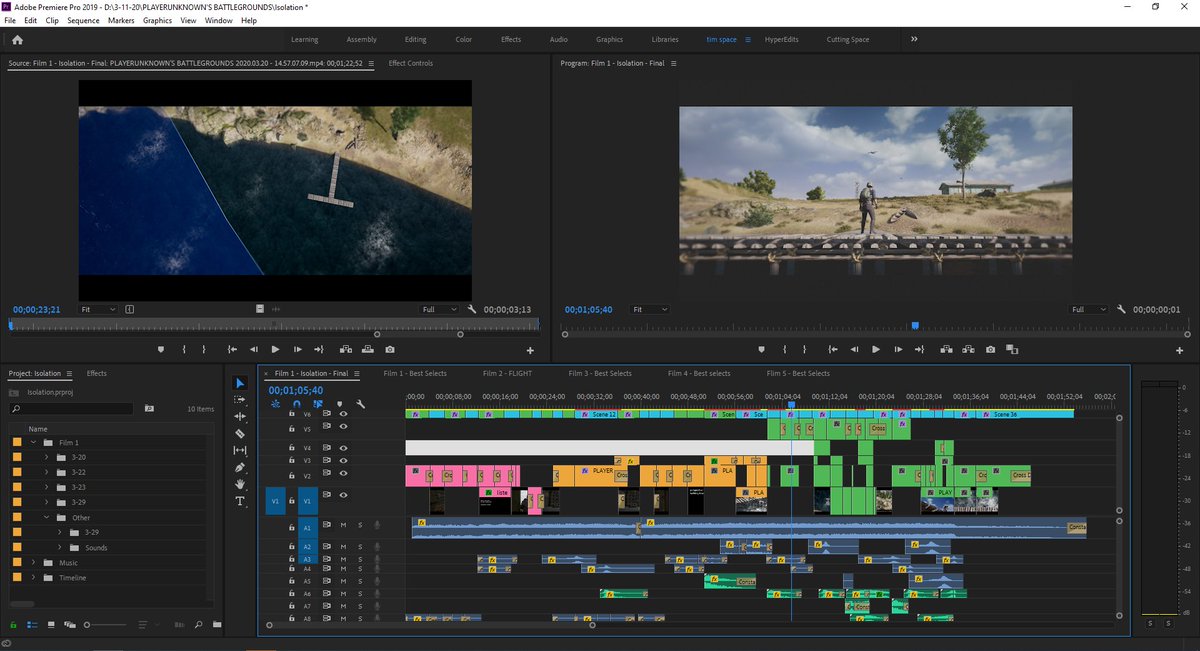
Task: Select the Hand tool
Action: (240, 484)
